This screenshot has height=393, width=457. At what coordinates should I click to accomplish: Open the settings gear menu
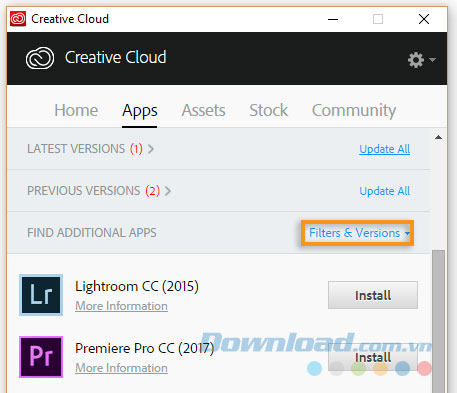[421, 60]
